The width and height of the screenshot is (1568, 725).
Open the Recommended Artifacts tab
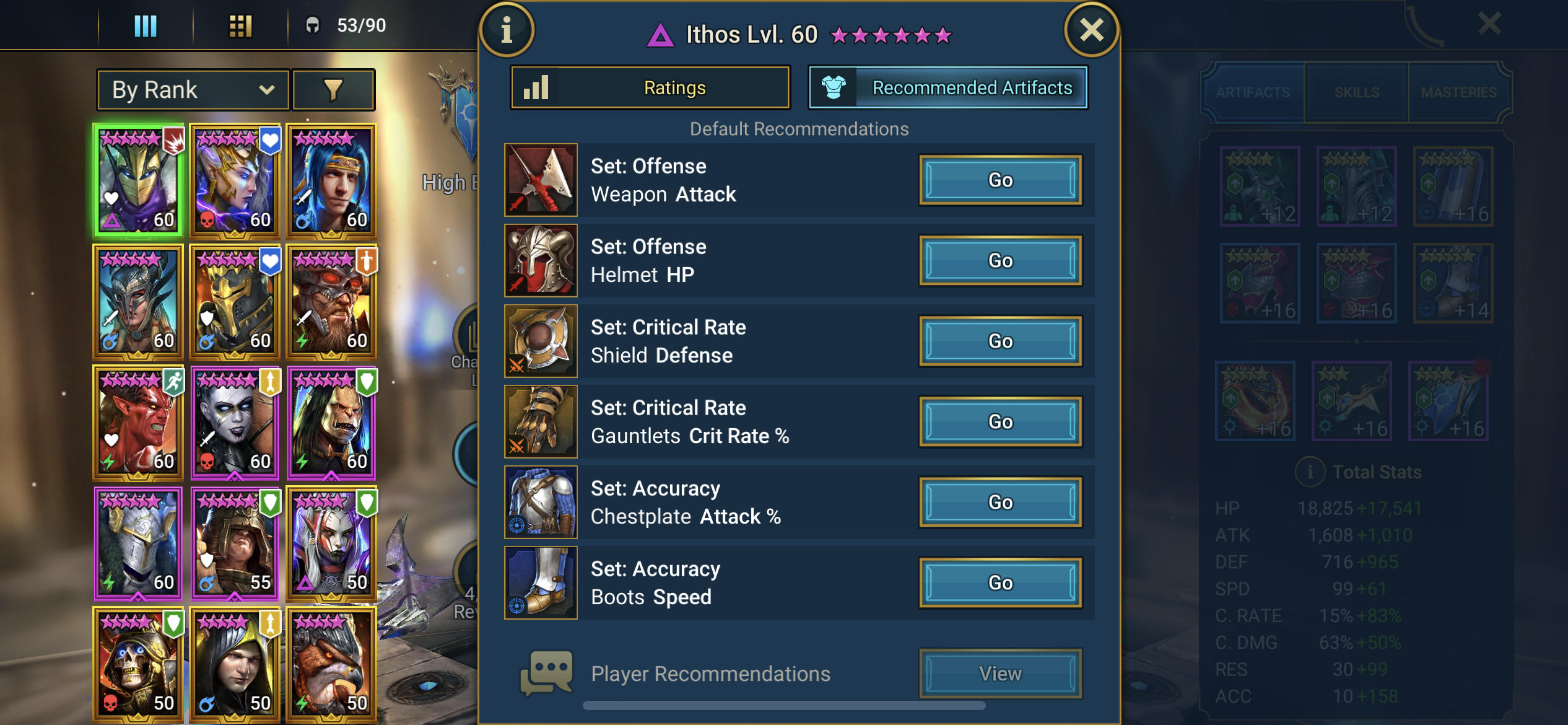click(x=948, y=87)
